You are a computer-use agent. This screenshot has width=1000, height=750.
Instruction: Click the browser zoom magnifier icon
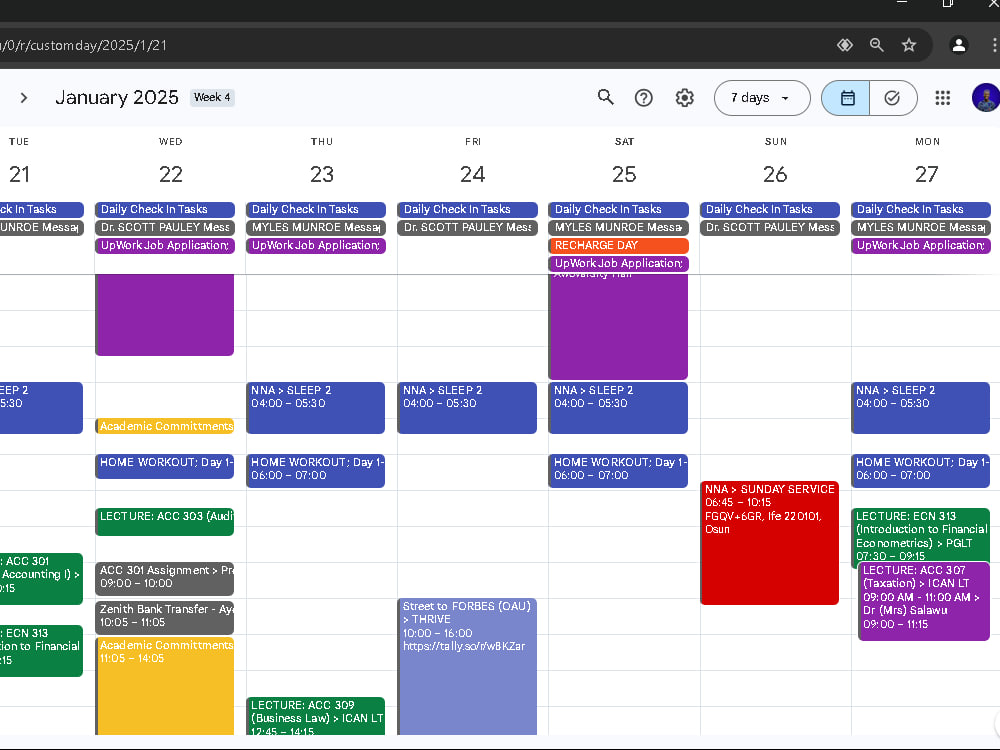pos(877,45)
